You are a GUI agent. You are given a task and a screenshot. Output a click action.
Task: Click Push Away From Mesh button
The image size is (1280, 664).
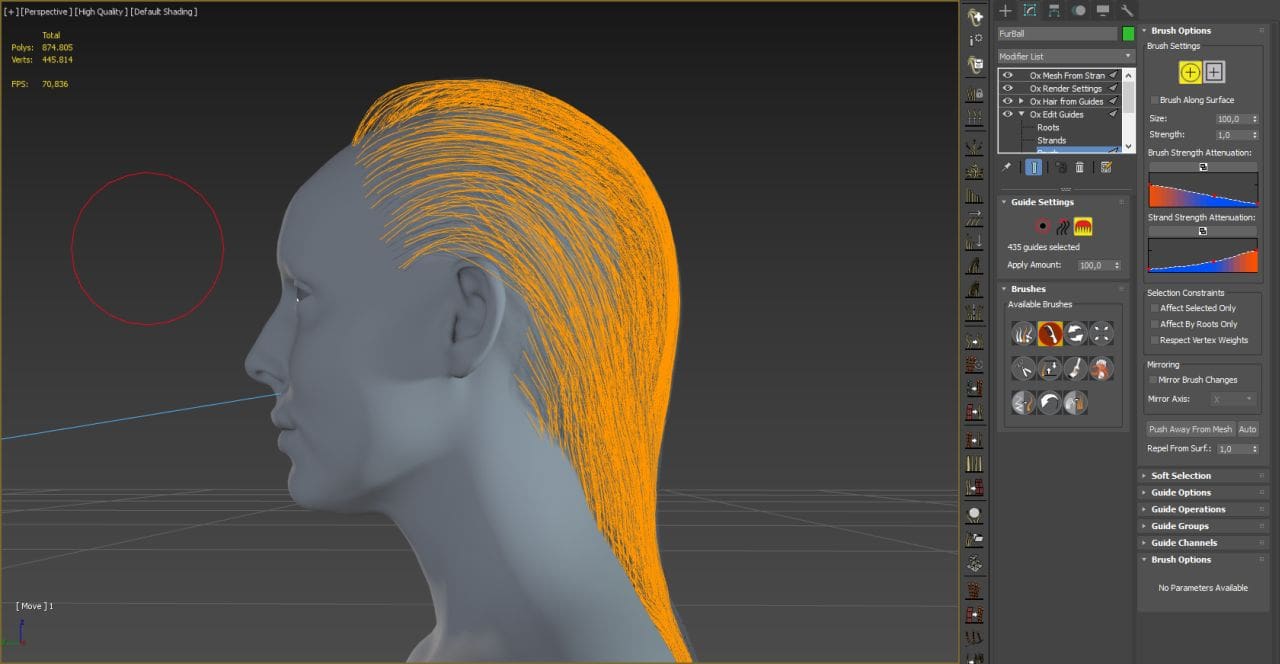pos(1190,429)
